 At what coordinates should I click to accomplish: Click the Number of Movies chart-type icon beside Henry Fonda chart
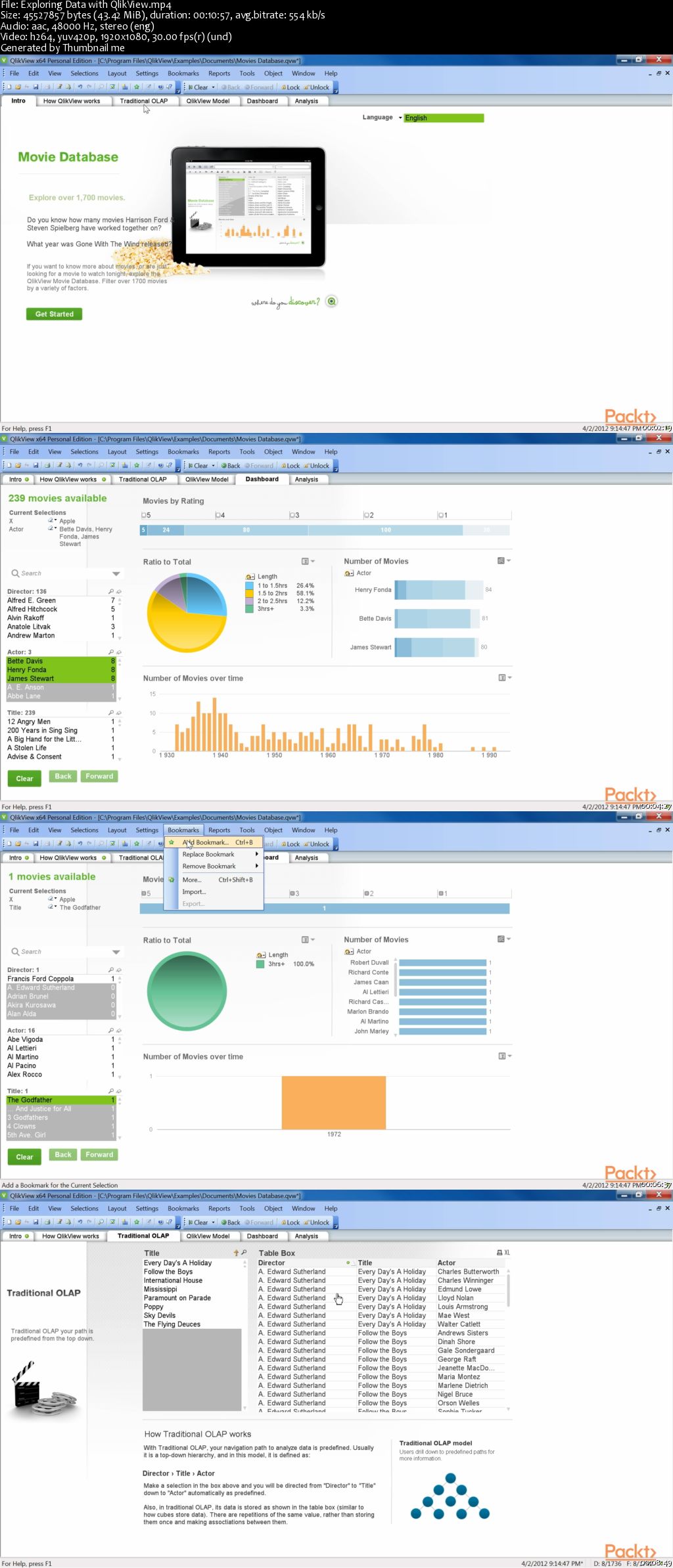tap(501, 560)
